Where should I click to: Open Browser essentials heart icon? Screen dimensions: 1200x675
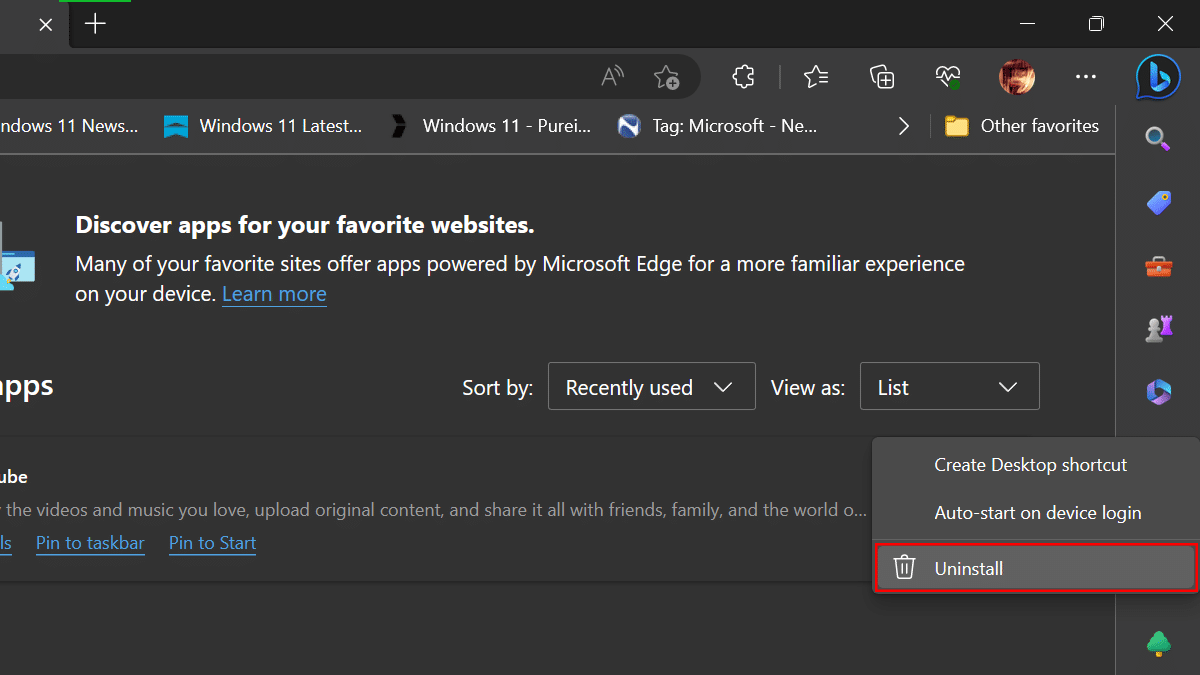(947, 77)
